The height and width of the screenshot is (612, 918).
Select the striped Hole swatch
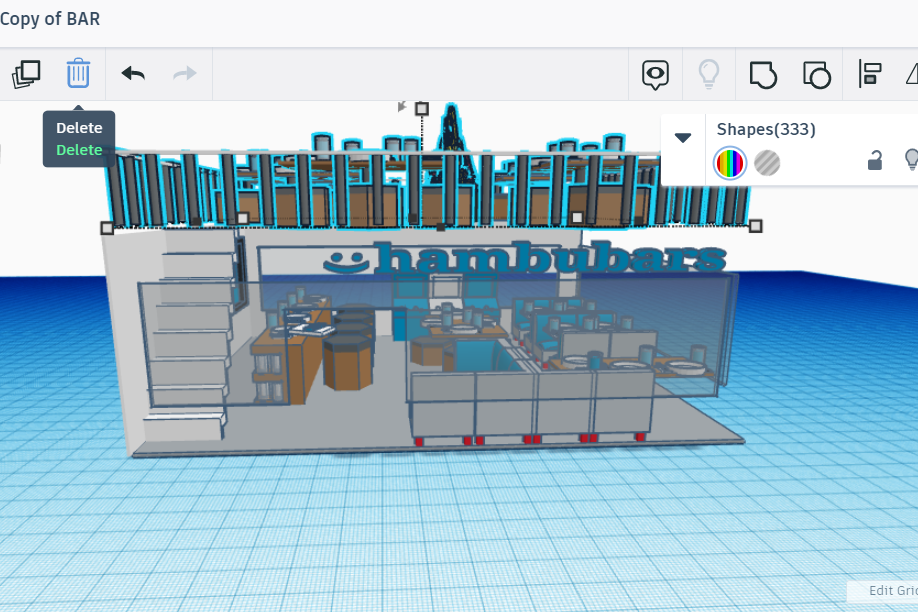pyautogui.click(x=767, y=163)
